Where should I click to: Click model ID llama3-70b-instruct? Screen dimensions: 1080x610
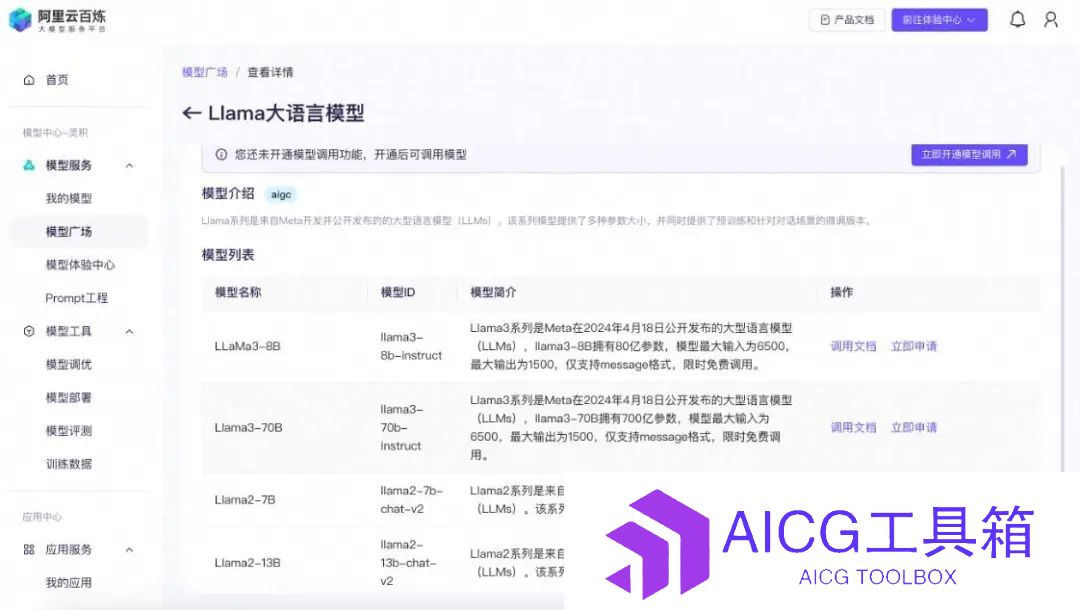[x=402, y=427]
